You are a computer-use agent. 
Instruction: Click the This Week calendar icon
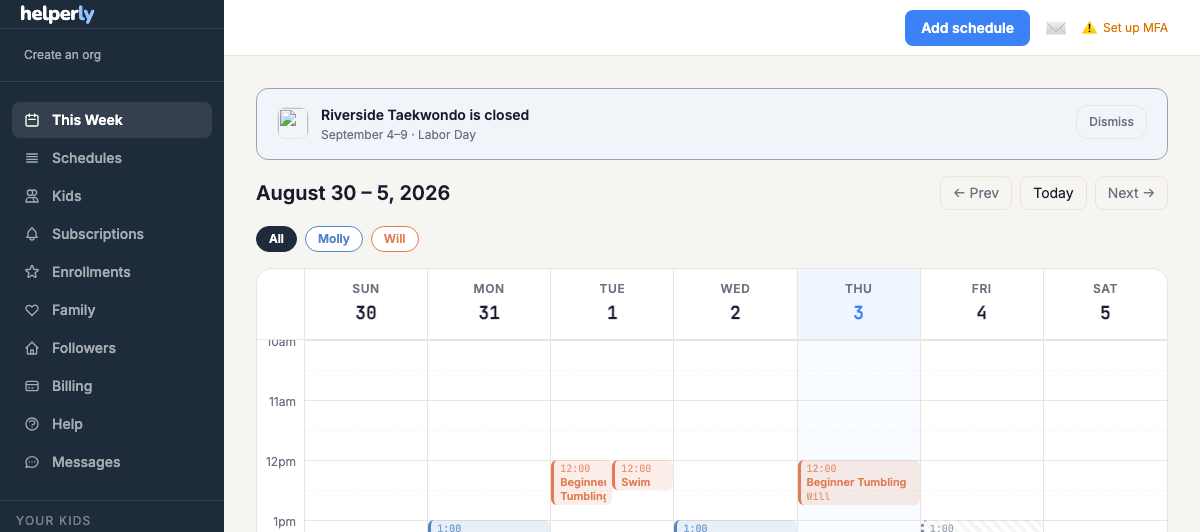(32, 120)
